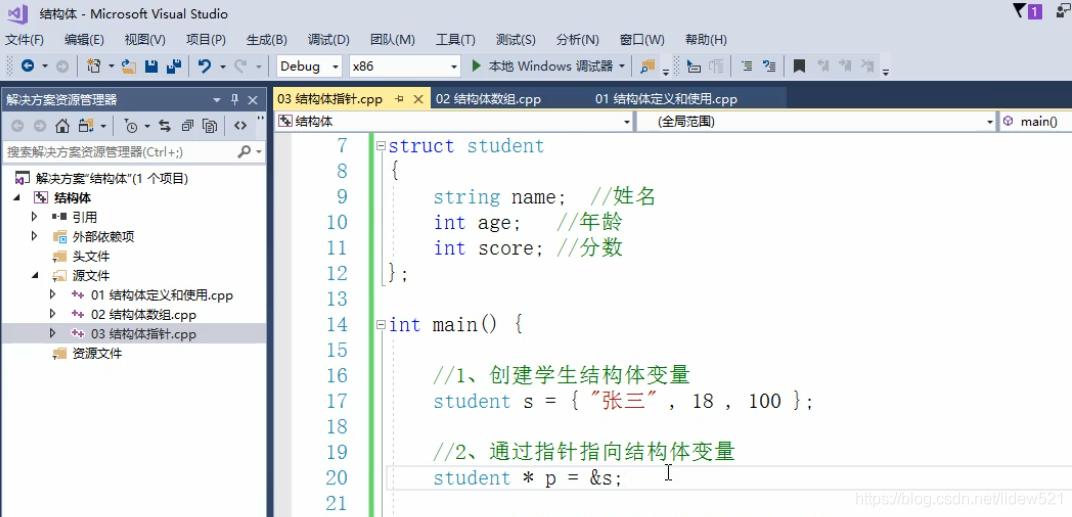
Task: Click the View Code icon in Solution Explorer
Action: pos(240,125)
